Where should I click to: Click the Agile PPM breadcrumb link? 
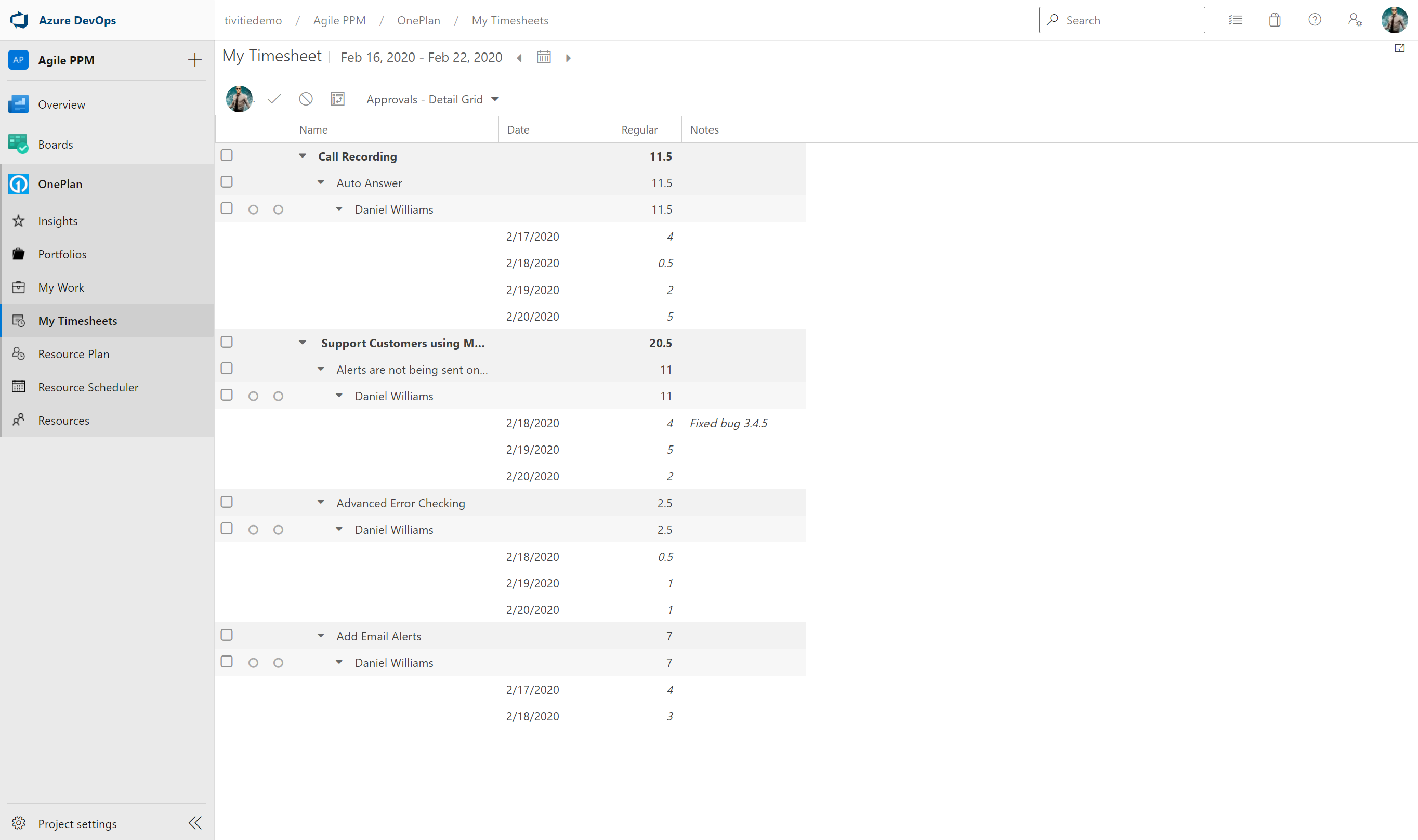tap(339, 20)
